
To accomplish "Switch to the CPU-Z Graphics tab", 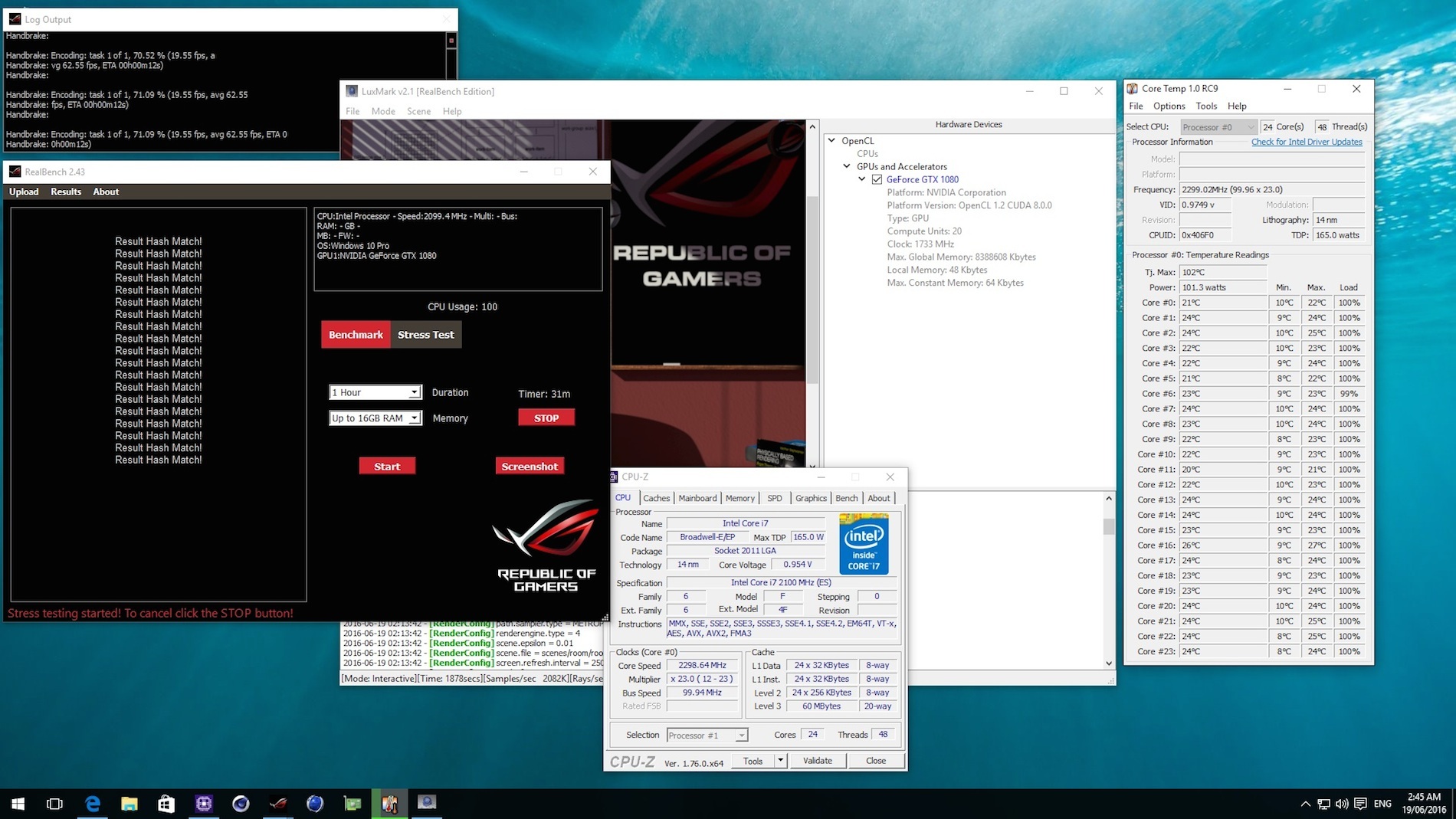I will 811,498.
